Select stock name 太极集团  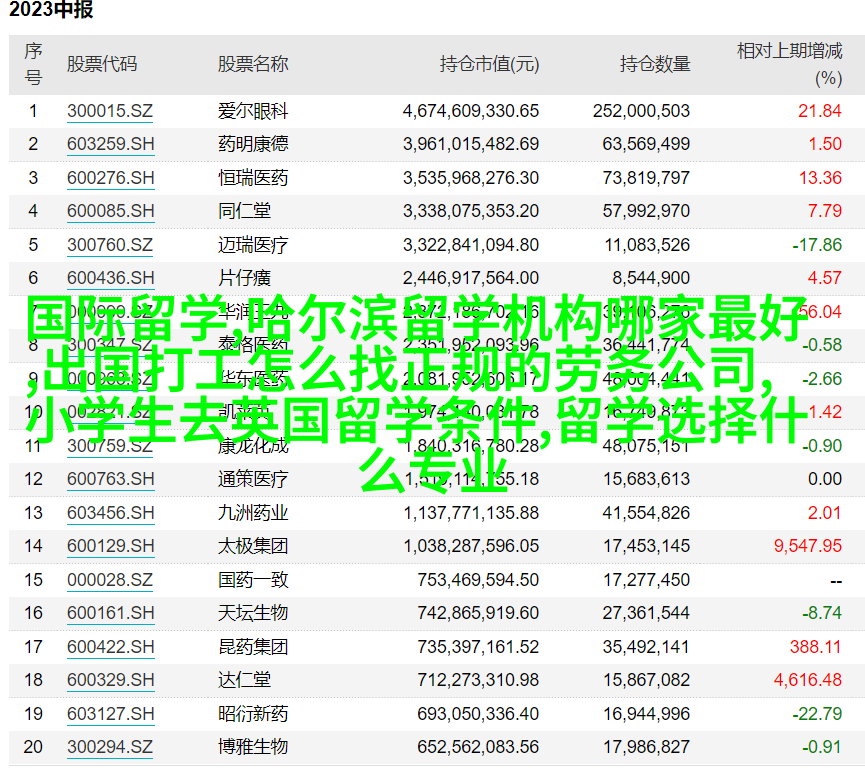pos(253,546)
